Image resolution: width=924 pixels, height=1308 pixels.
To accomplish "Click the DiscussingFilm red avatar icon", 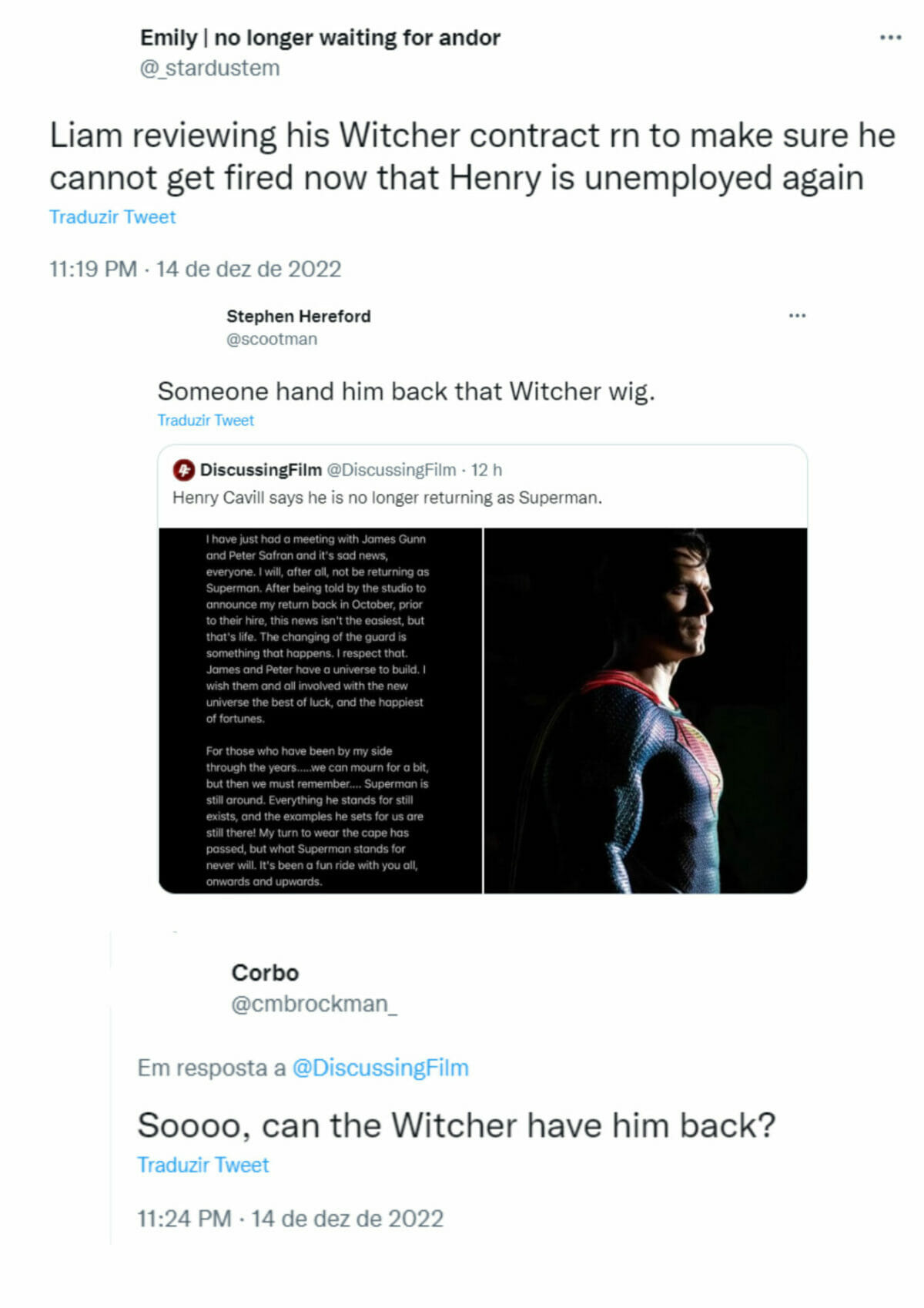I will [x=183, y=470].
